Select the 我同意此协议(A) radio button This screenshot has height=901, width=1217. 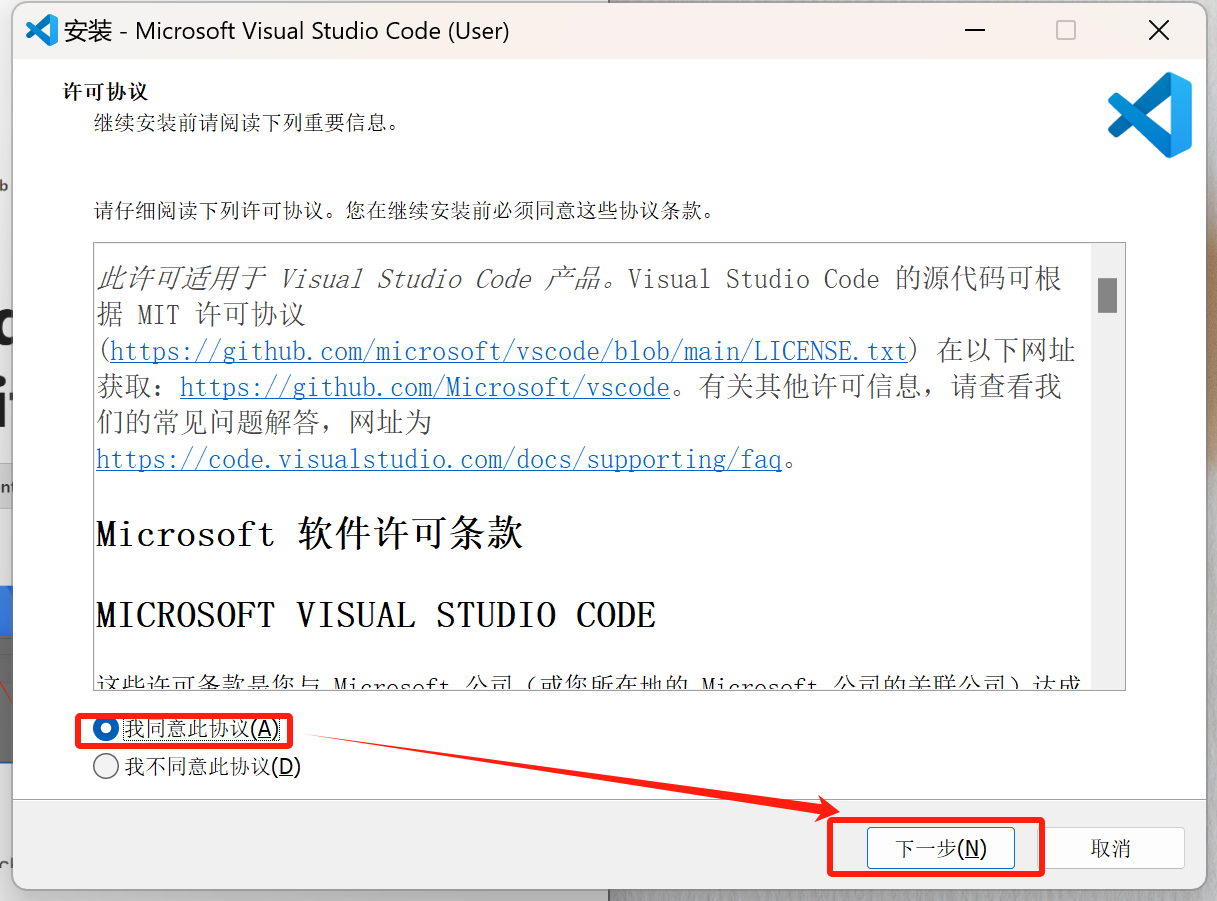[x=105, y=729]
